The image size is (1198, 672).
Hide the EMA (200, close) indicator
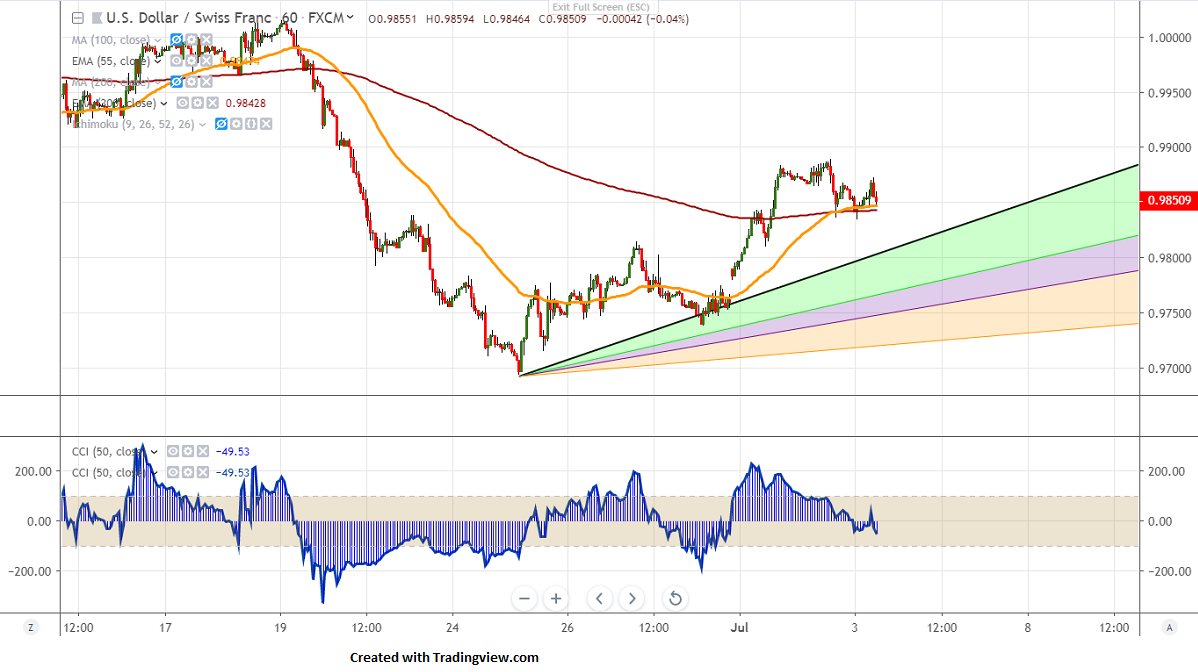coord(183,102)
